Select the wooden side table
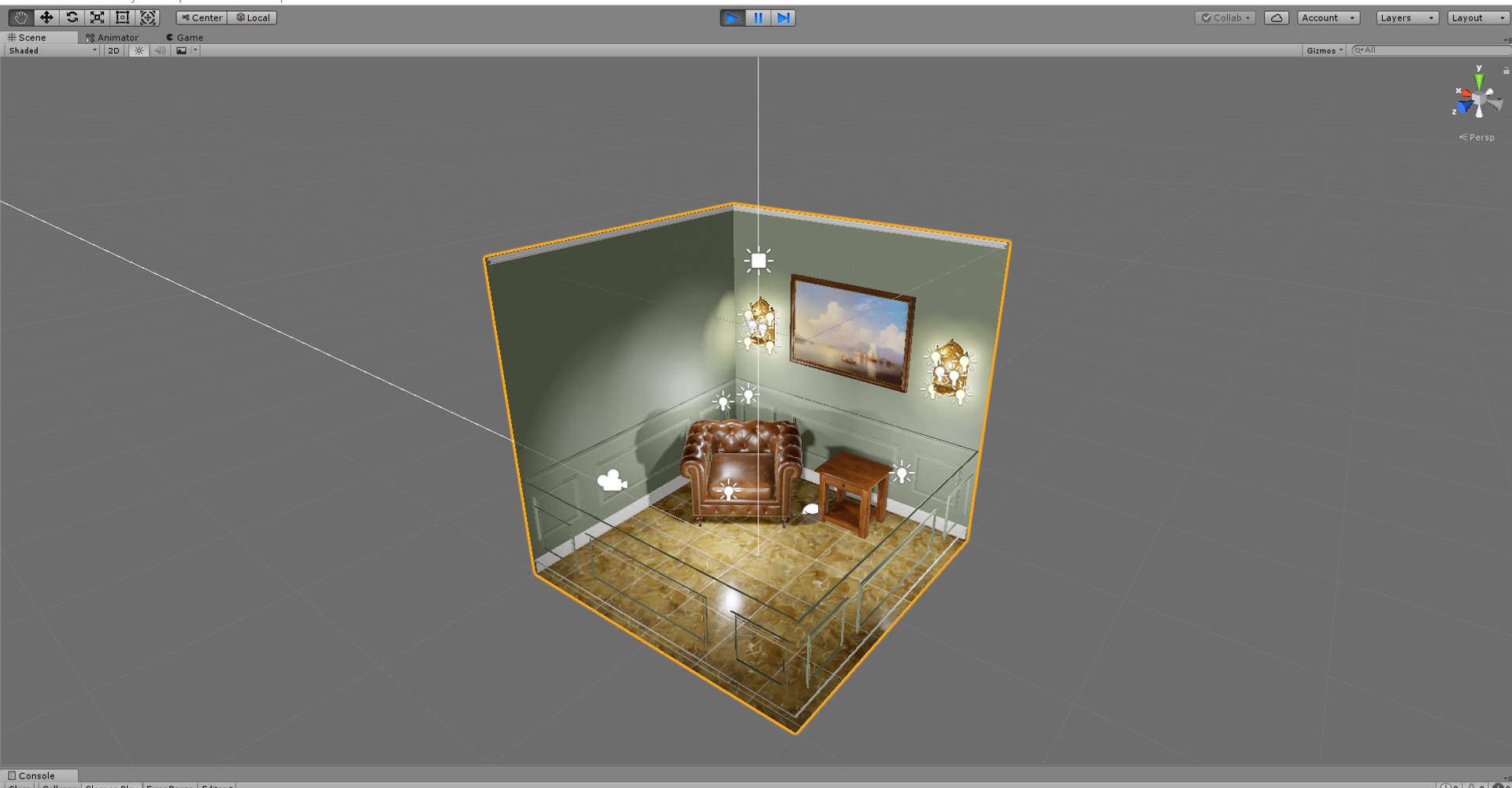The width and height of the screenshot is (1512, 788). click(x=854, y=492)
